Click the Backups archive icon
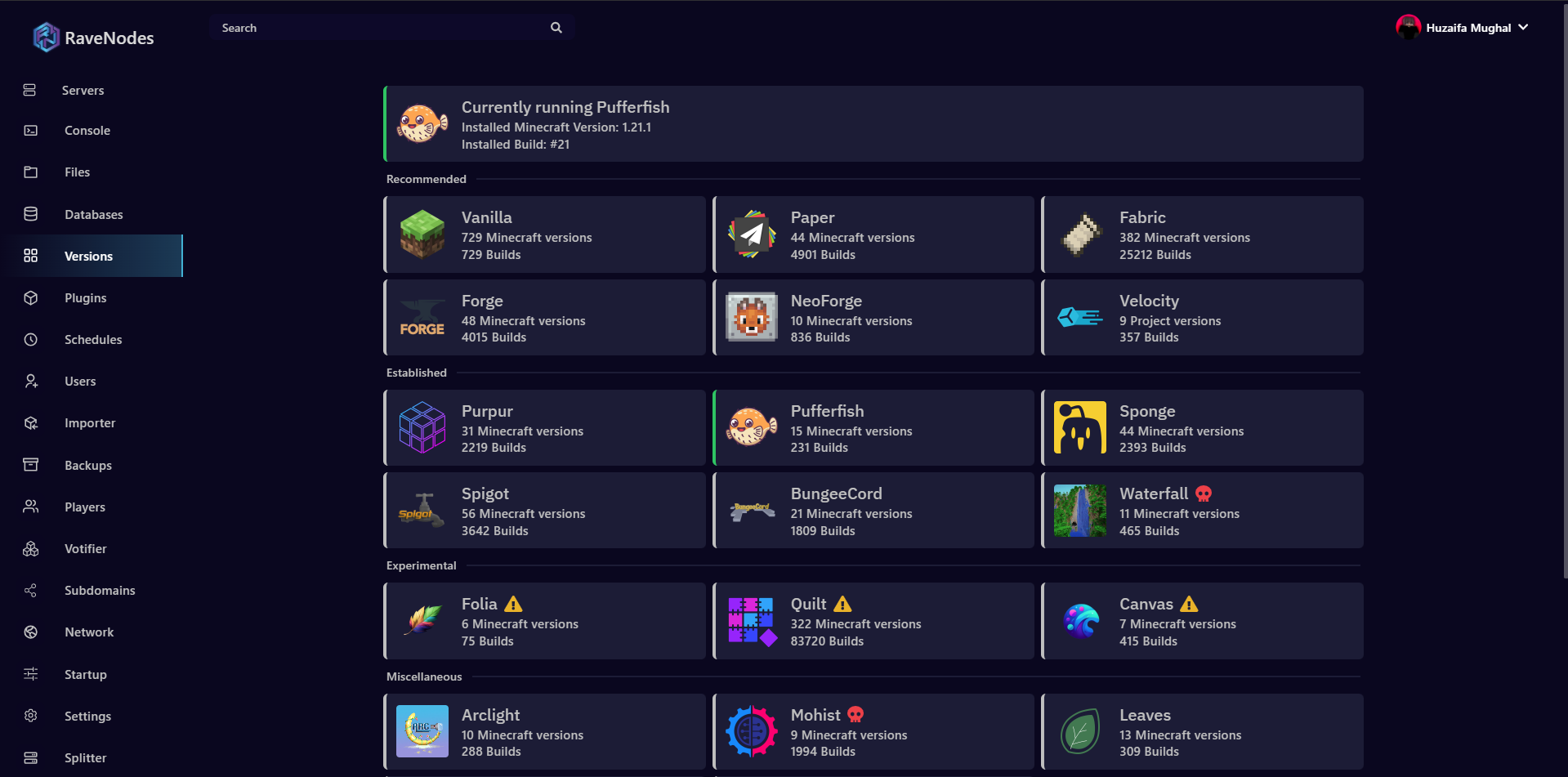This screenshot has width=1568, height=777. (x=31, y=465)
